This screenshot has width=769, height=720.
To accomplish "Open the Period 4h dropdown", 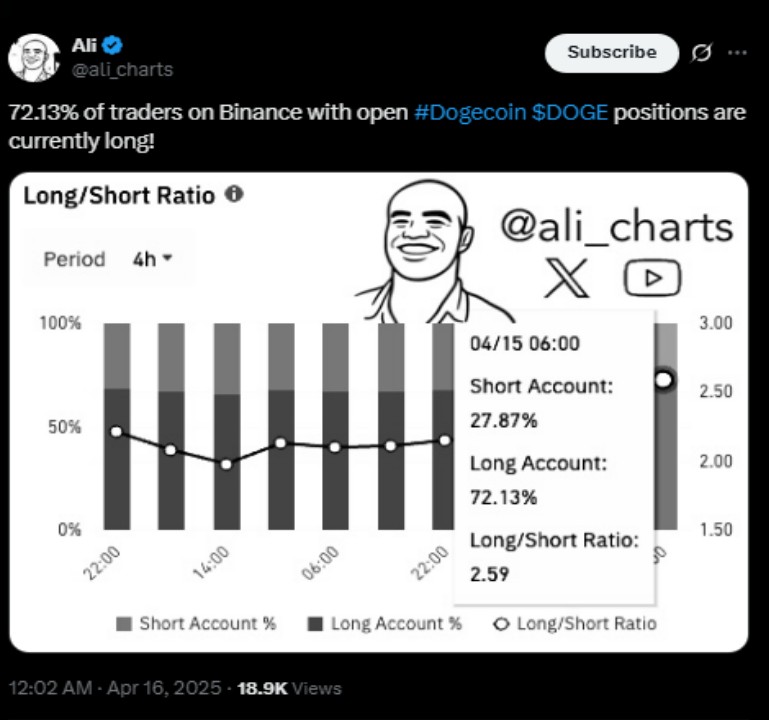I will [152, 259].
